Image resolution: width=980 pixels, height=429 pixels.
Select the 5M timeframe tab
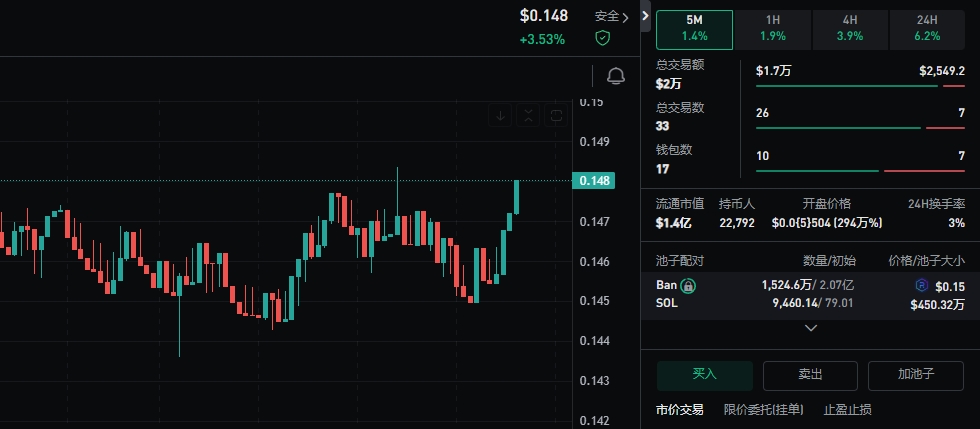tap(694, 29)
